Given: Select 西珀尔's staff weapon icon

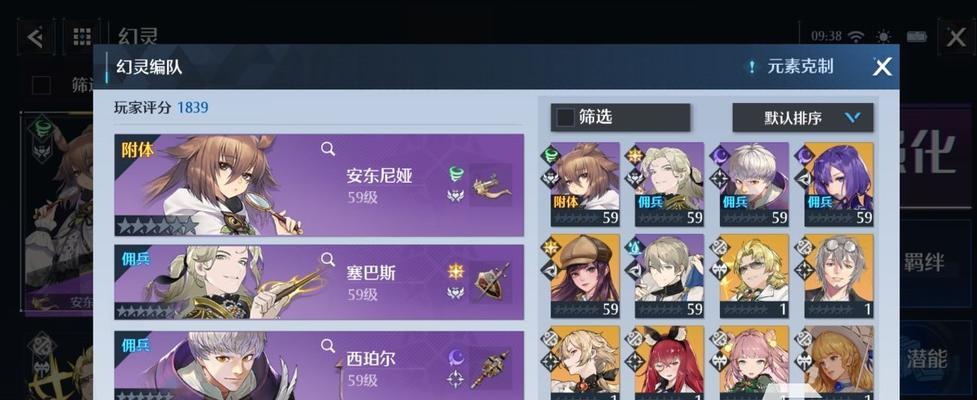Looking at the screenshot, I should click(x=490, y=368).
